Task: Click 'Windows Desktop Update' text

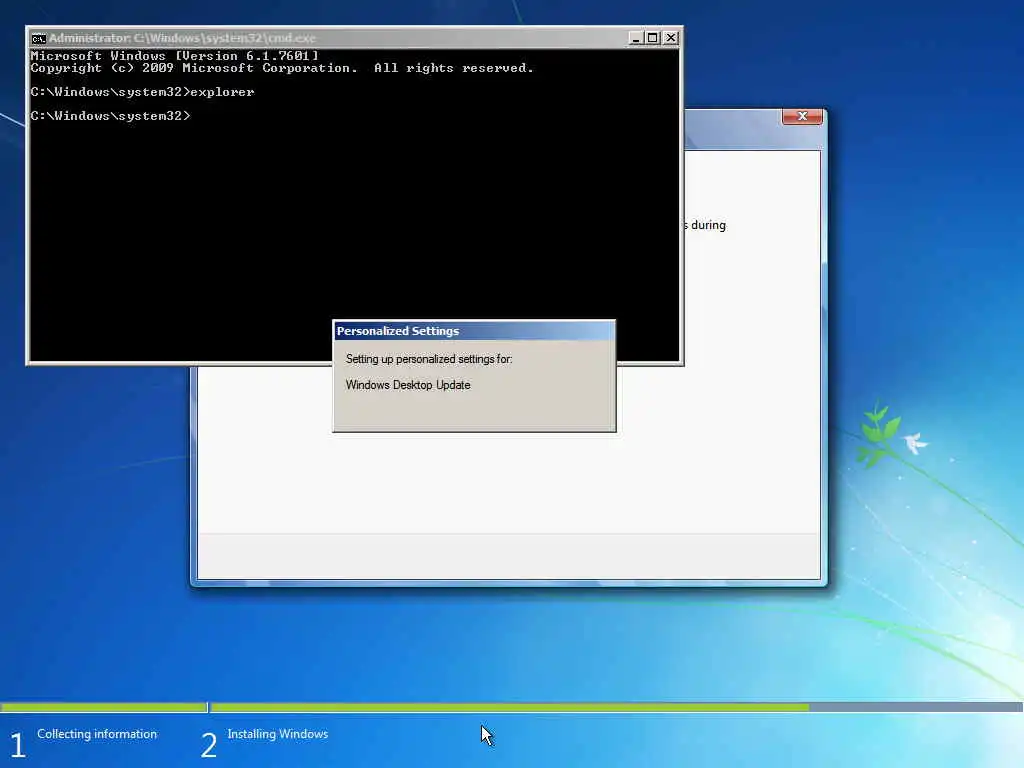Action: 408,385
